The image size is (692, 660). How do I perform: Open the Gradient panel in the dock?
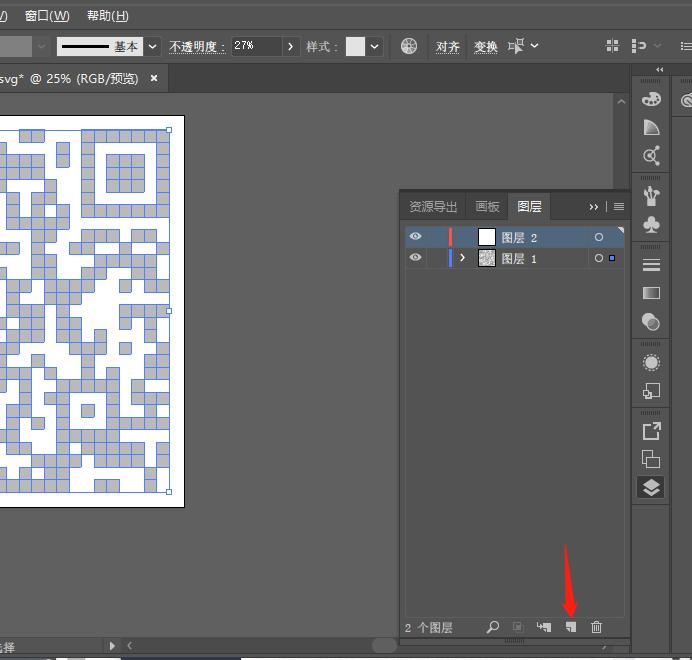point(651,293)
